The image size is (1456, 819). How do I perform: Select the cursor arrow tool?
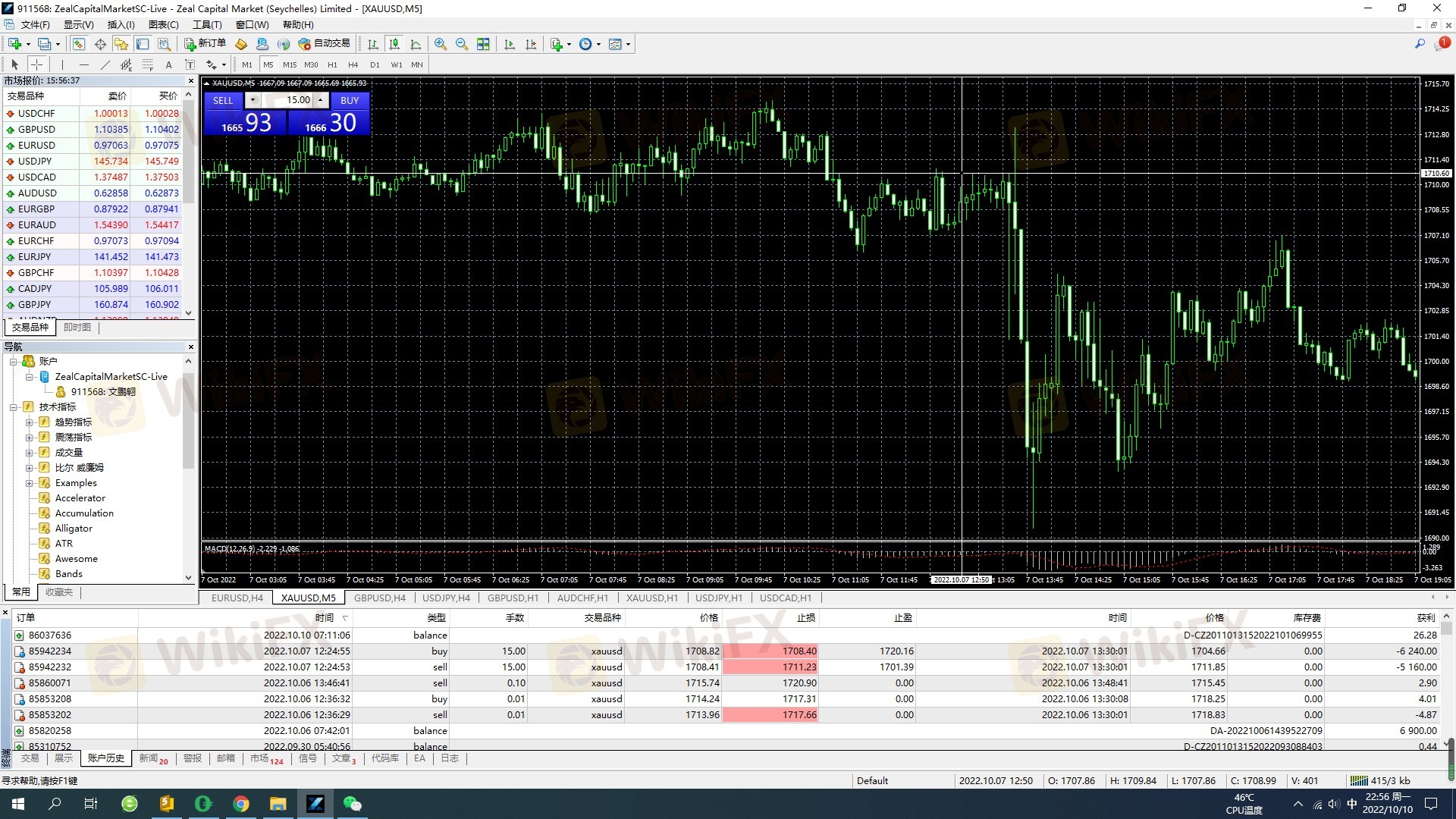[14, 64]
